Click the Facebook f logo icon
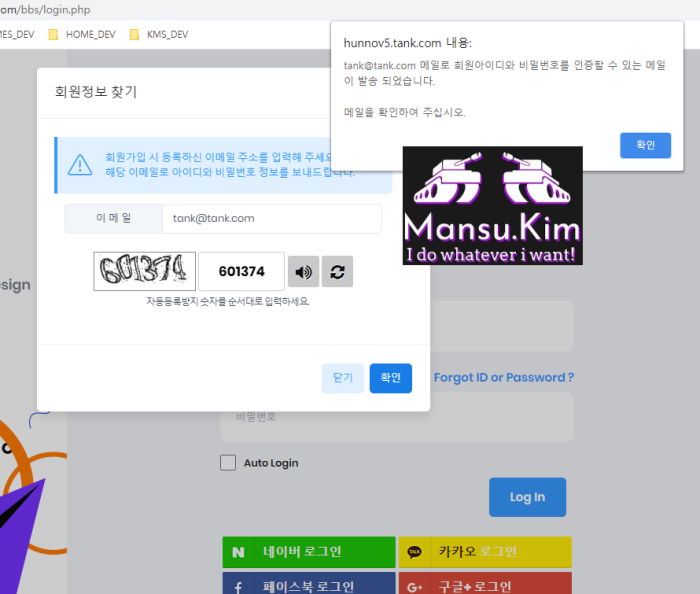 (238, 586)
